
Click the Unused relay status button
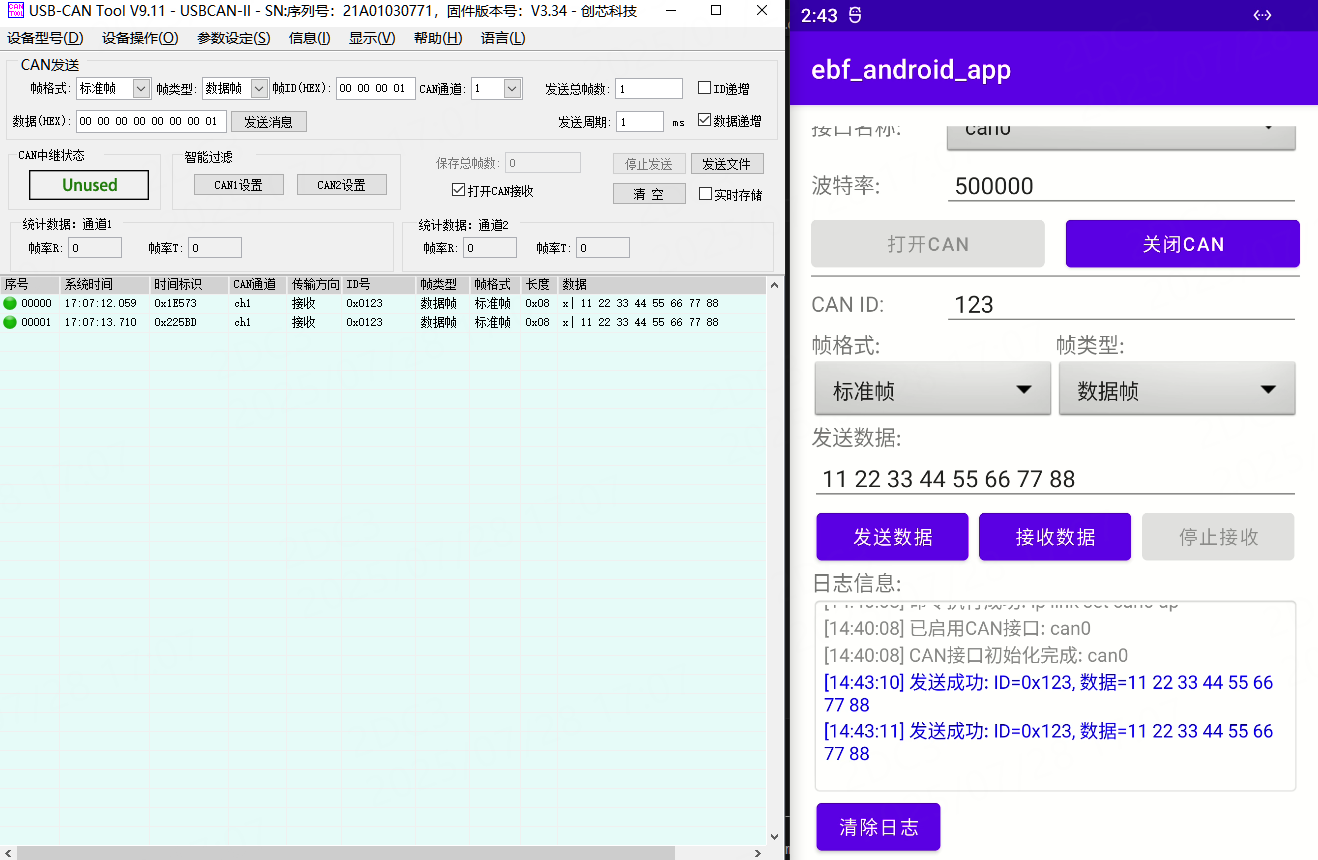click(89, 185)
